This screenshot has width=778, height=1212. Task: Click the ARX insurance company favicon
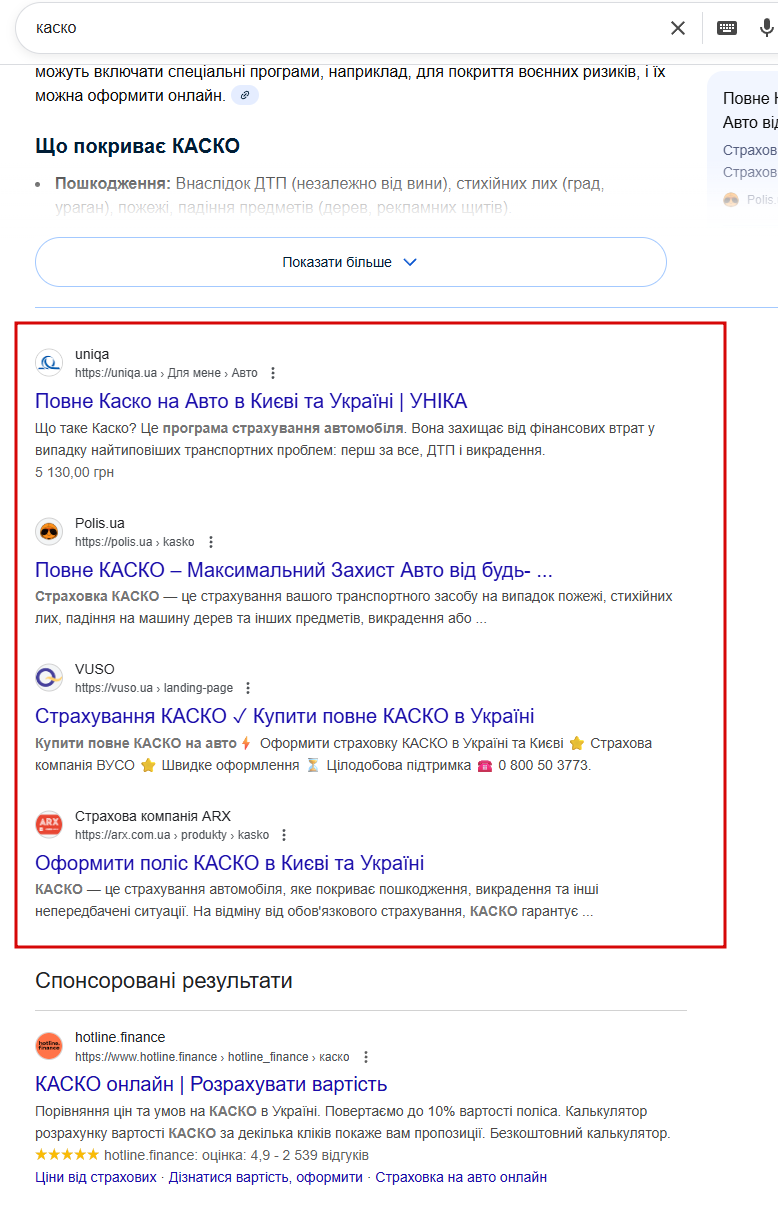point(49,825)
